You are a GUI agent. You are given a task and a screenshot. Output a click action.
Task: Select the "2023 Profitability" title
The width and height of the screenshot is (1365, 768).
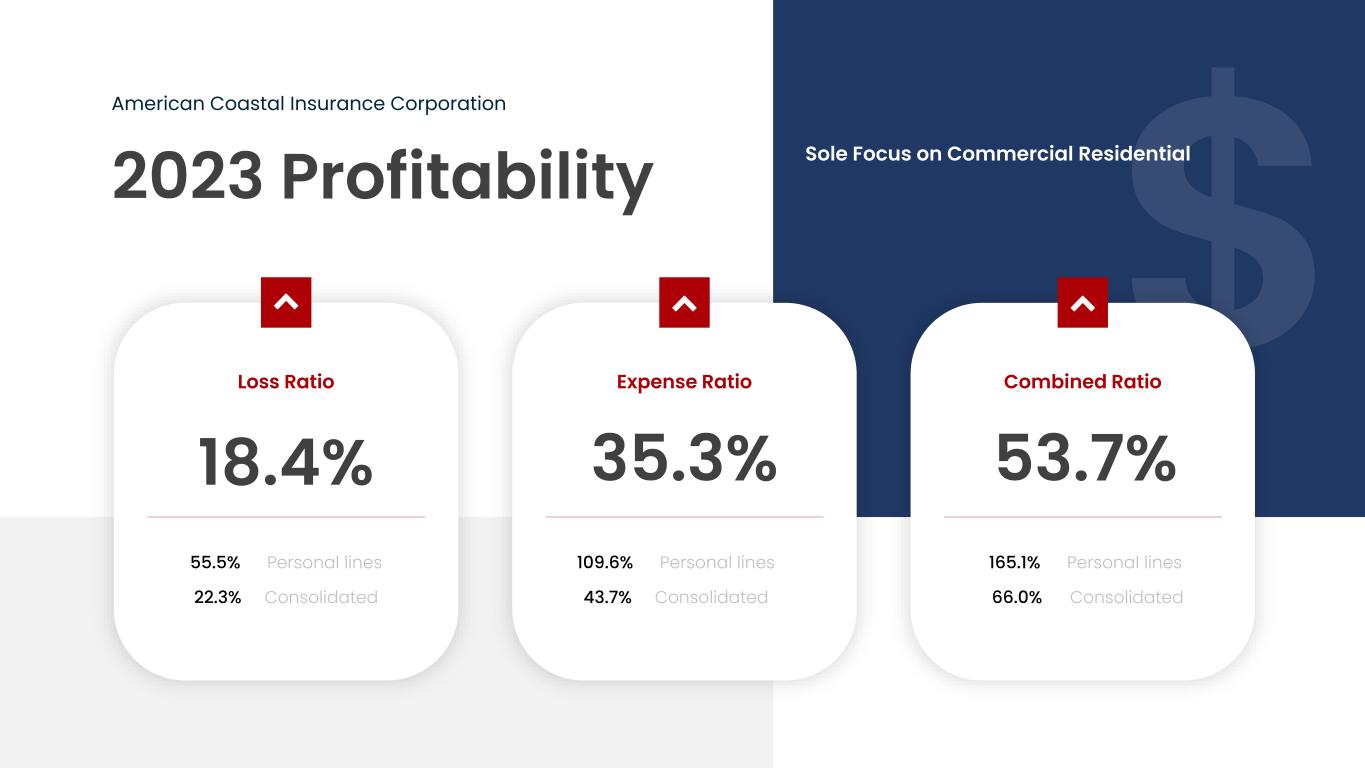pyautogui.click(x=382, y=175)
